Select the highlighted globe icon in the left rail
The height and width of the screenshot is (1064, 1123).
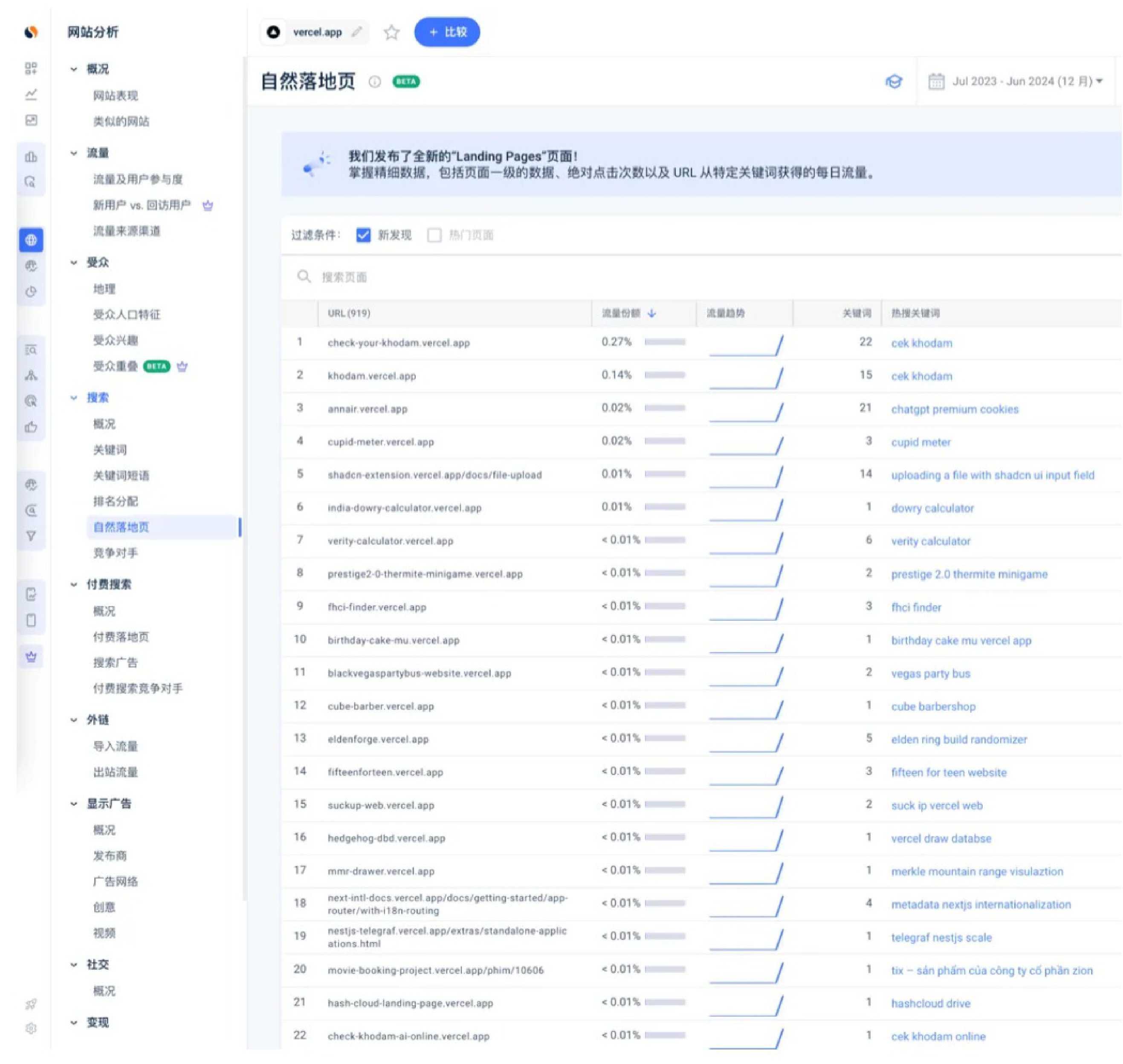[31, 240]
